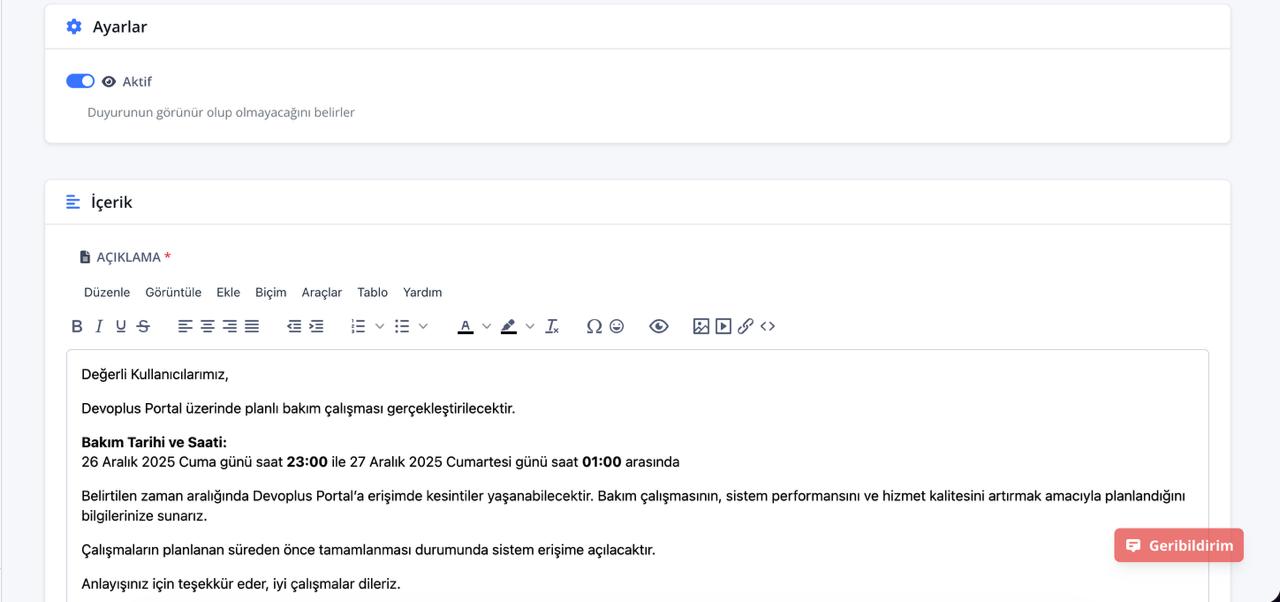Screen dimensions: 1280x602
Task: Insert a special character with omega icon
Action: click(x=594, y=326)
